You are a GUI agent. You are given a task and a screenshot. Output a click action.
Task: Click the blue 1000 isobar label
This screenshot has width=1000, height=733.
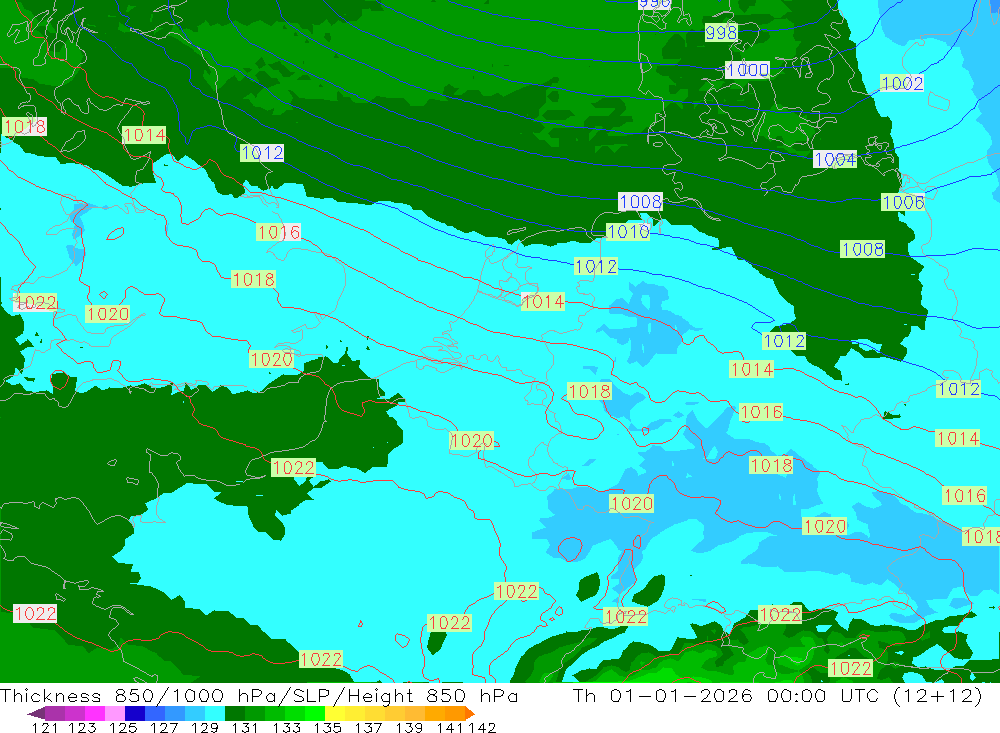(x=747, y=70)
